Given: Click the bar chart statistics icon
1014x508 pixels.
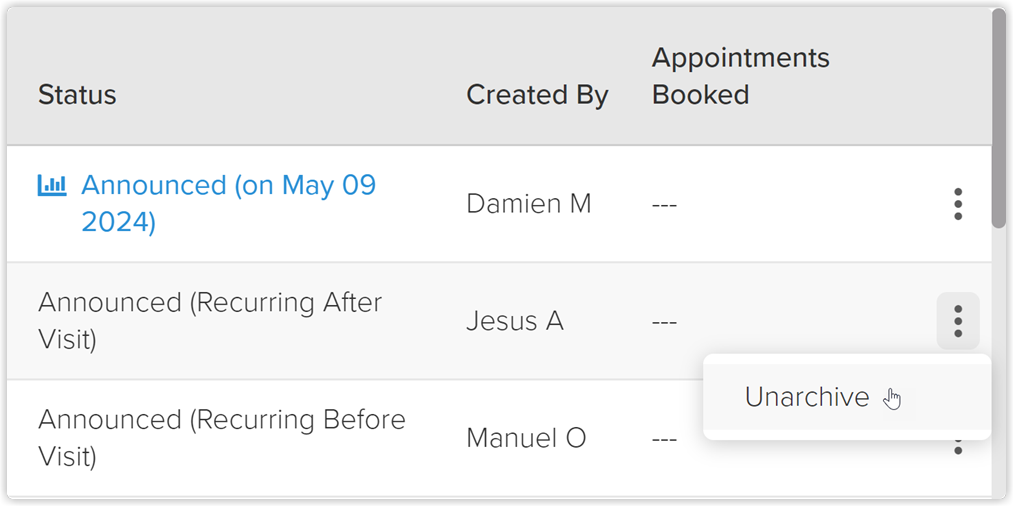Looking at the screenshot, I should pos(52,185).
